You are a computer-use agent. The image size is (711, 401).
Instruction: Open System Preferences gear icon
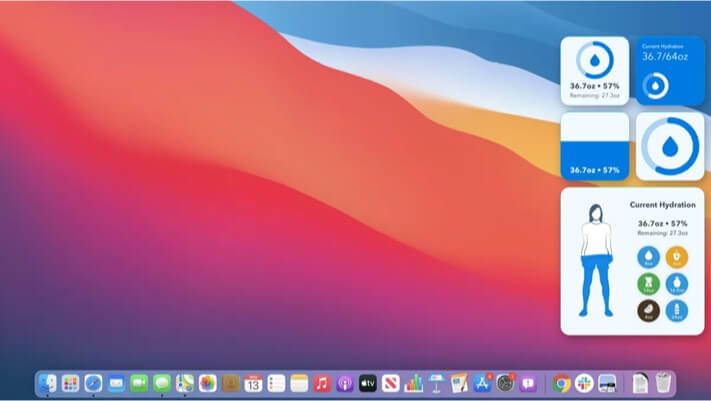click(x=505, y=384)
